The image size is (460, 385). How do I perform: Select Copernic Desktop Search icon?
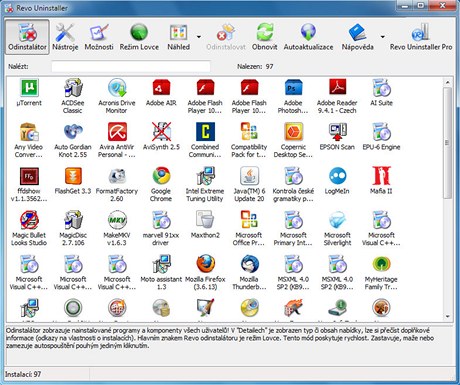point(293,131)
